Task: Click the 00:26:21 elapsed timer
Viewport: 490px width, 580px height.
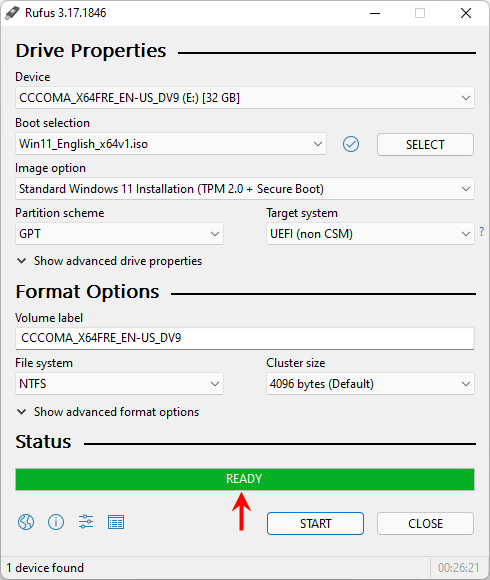Action: pos(459,568)
